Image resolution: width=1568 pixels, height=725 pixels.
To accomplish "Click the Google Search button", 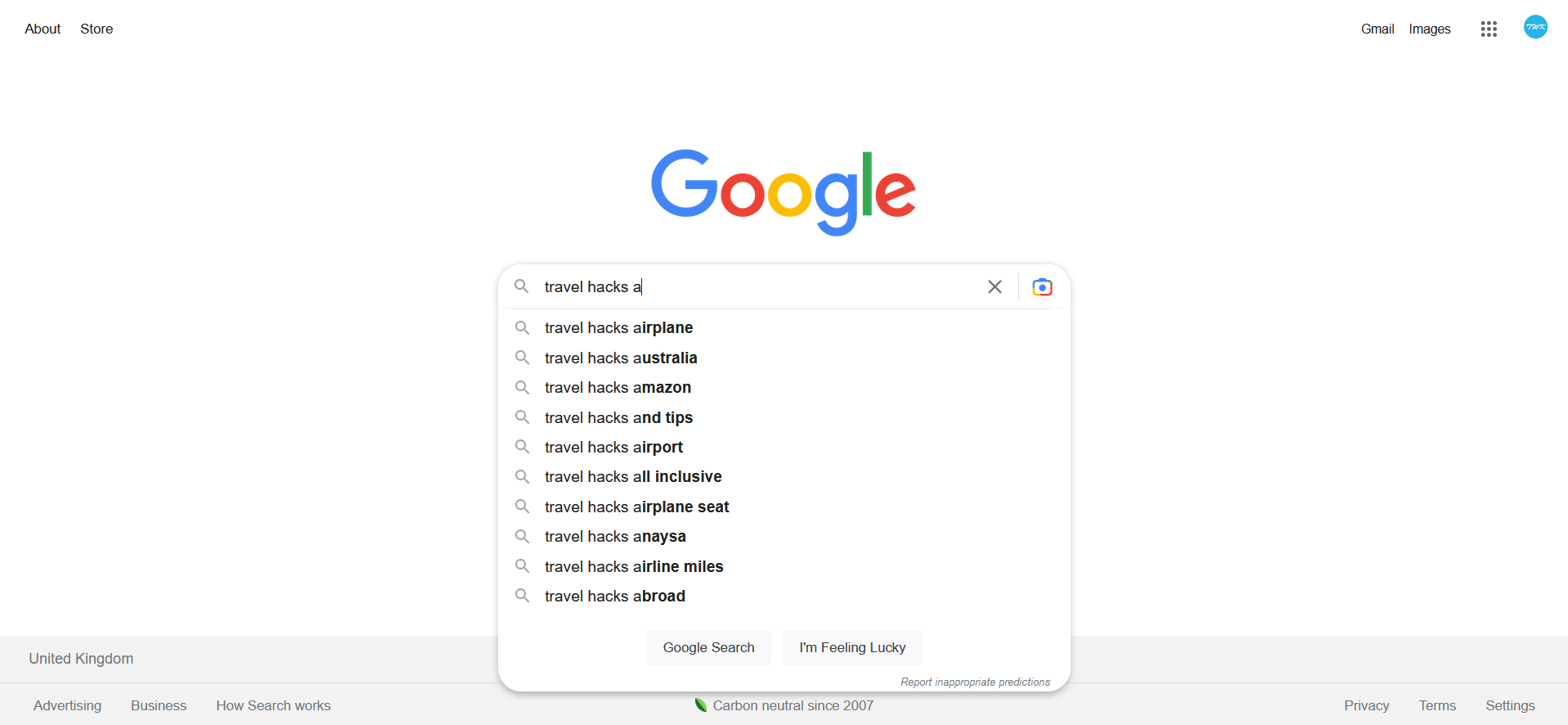I will (708, 647).
